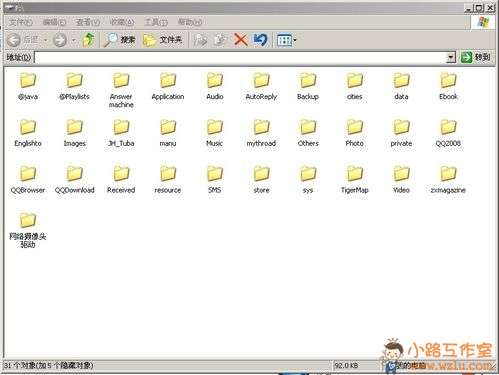Click the Back navigation arrow button

point(14,40)
